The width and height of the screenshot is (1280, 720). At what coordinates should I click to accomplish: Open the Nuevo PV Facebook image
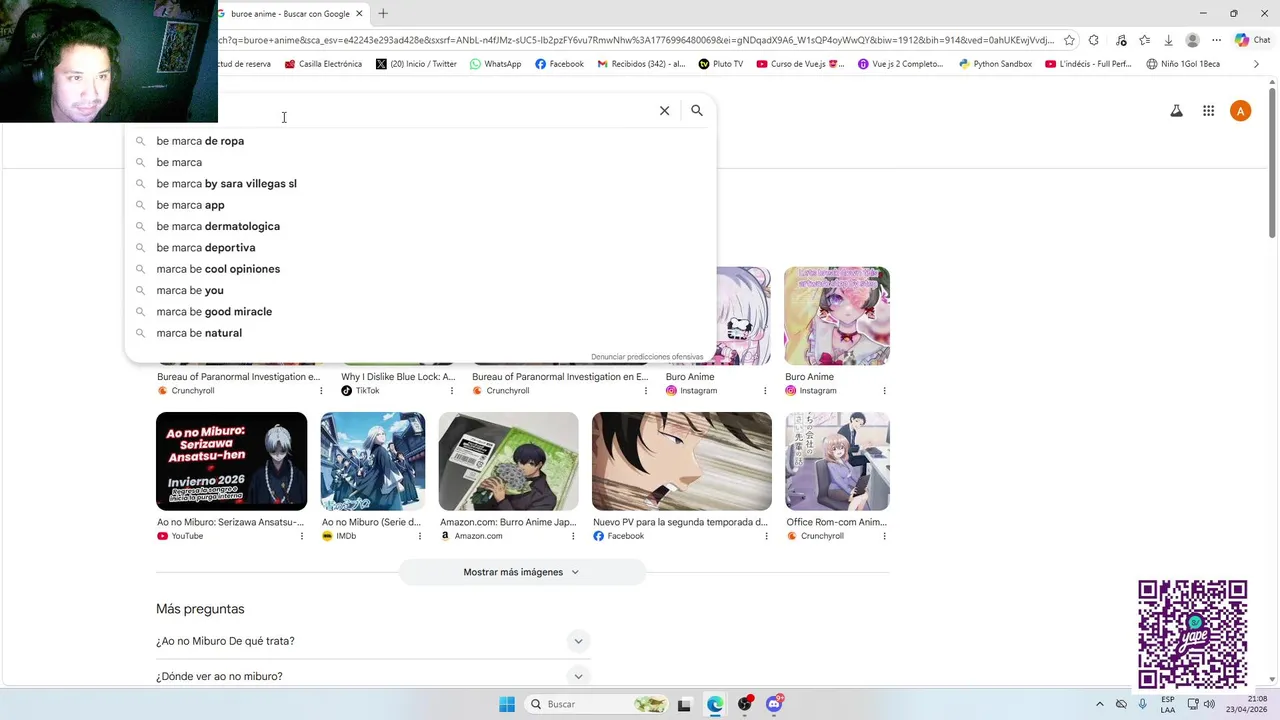682,461
